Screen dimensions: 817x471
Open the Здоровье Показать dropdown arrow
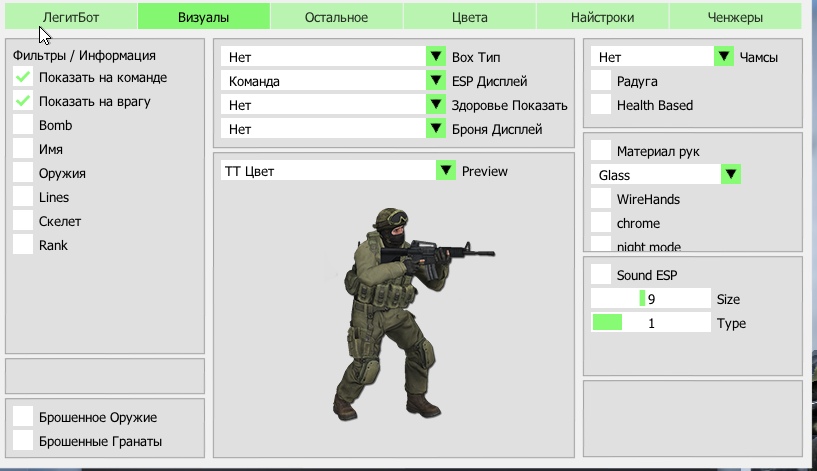436,104
